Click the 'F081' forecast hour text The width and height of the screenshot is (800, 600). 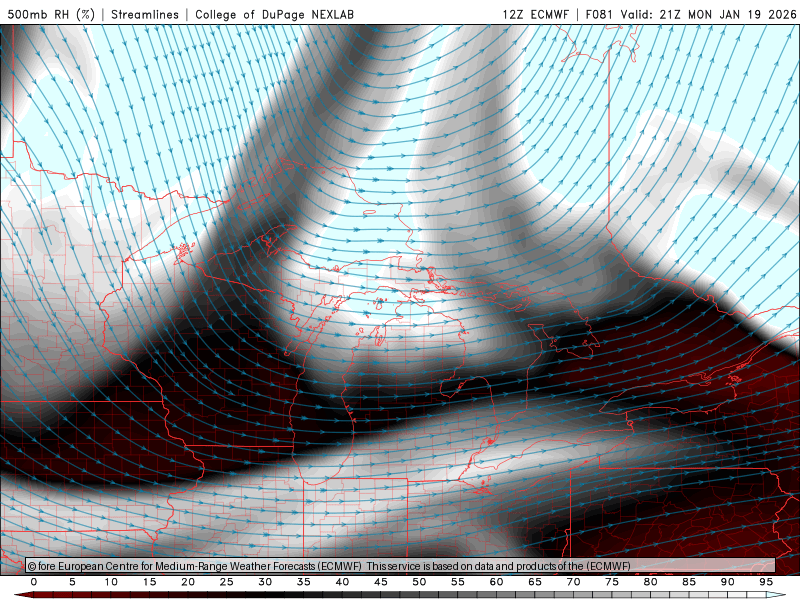point(600,14)
